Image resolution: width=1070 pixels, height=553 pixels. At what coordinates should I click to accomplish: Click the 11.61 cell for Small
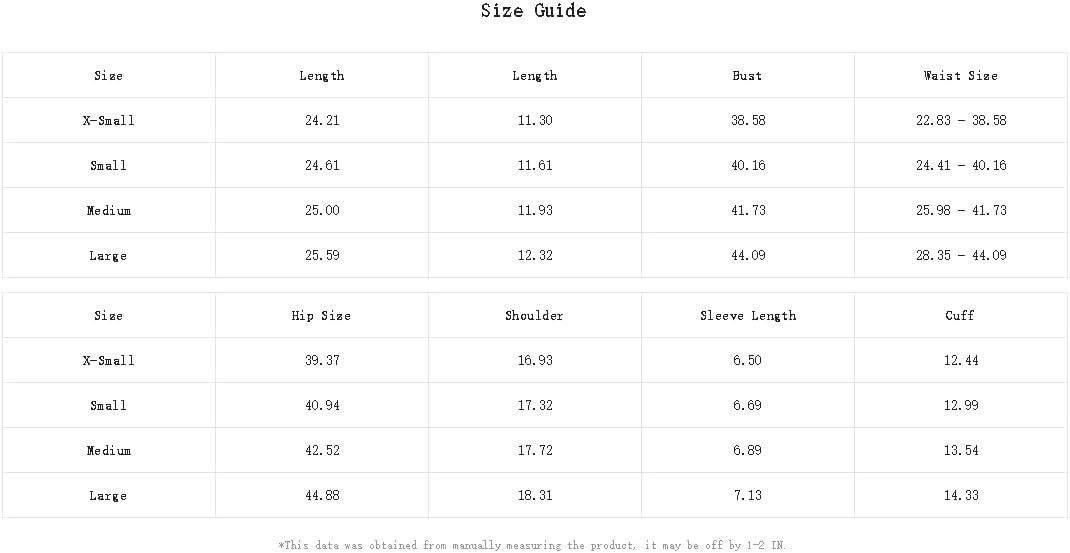pos(535,166)
